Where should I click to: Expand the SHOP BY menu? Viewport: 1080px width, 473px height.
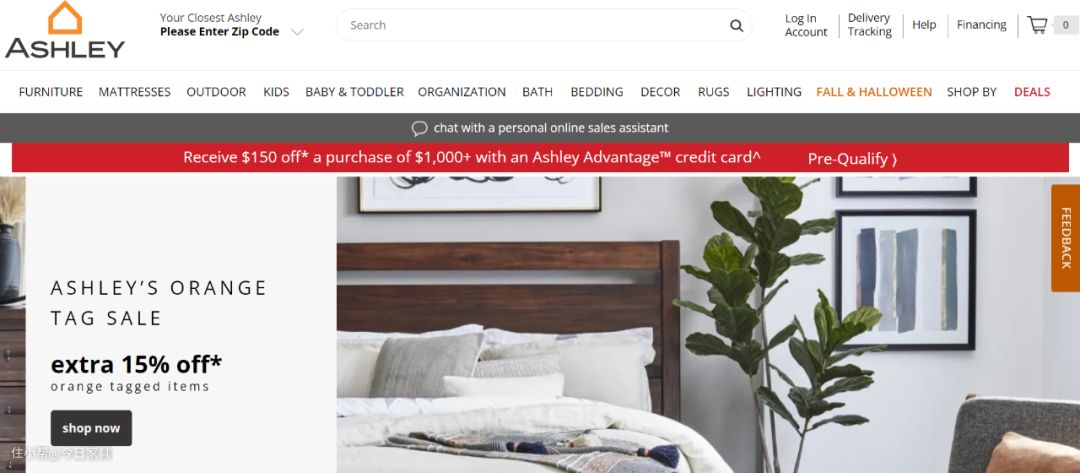971,92
